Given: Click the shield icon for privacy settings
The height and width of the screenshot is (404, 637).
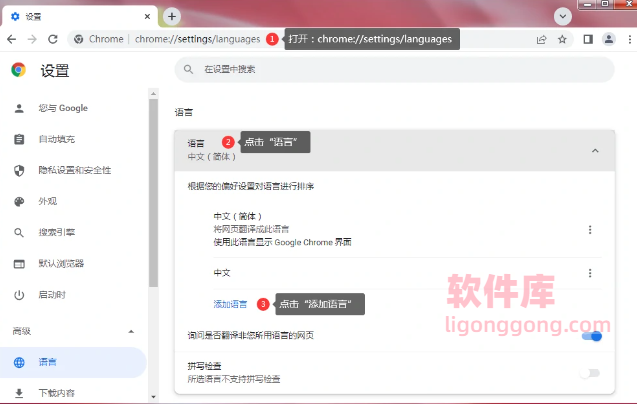Looking at the screenshot, I should (19, 171).
